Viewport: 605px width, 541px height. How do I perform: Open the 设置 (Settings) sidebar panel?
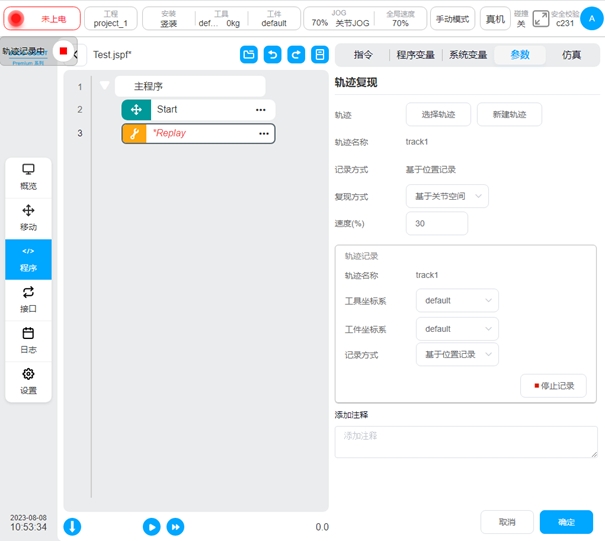pyautogui.click(x=28, y=381)
